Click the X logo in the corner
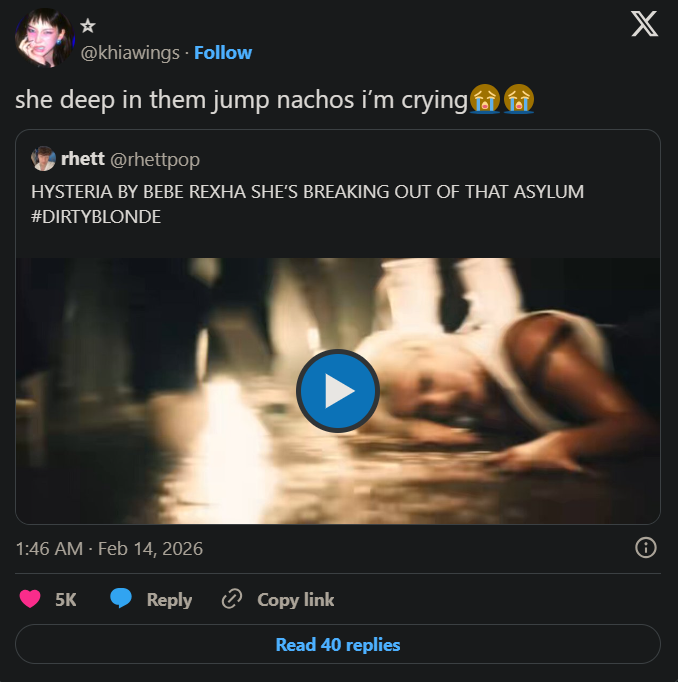Image resolution: width=678 pixels, height=682 pixels. click(x=645, y=24)
